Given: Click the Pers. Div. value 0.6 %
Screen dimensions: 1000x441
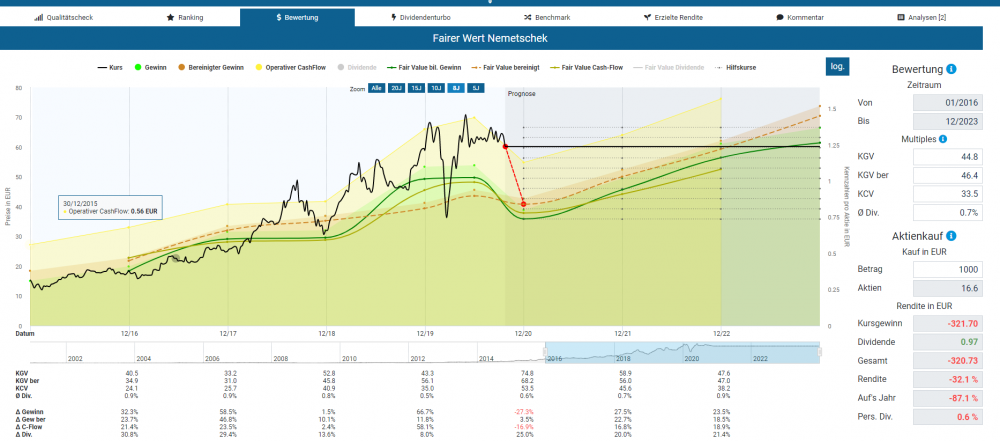Looking at the screenshot, I should point(948,417).
